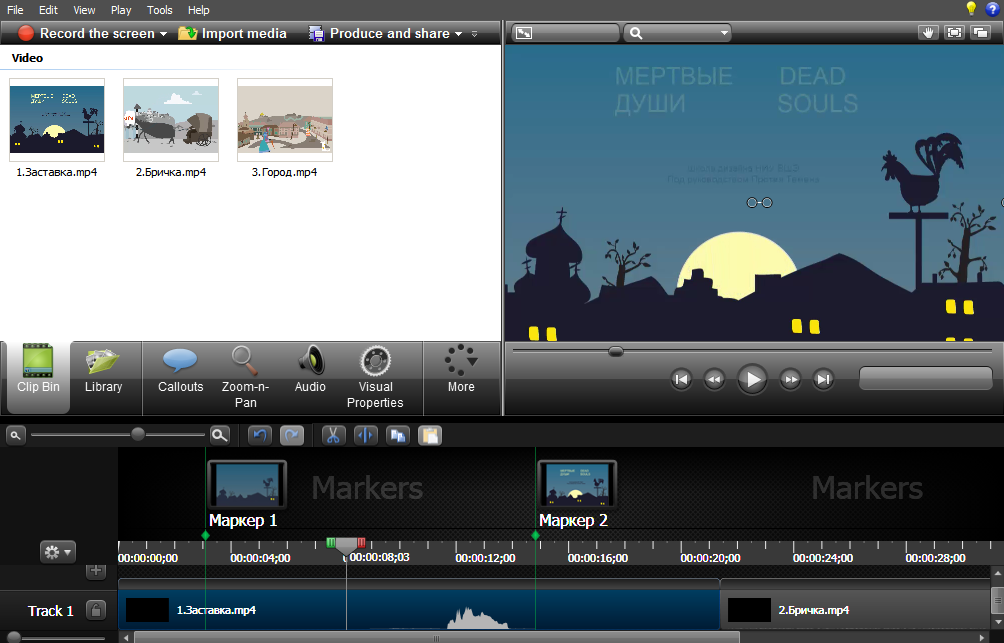1004x643 pixels.
Task: Click the track height slider handle
Action: click(13, 638)
